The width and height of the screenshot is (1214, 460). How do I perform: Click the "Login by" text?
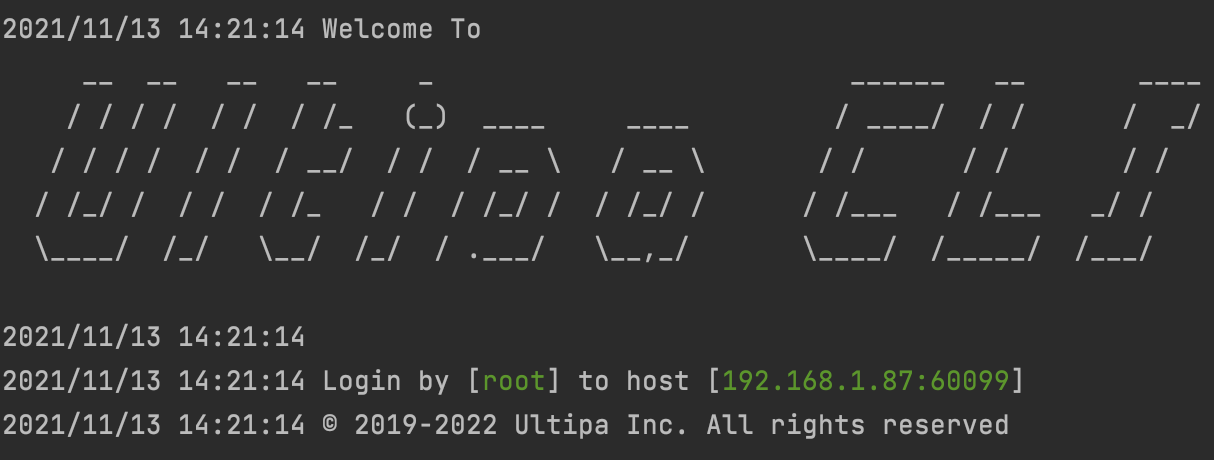tap(386, 381)
